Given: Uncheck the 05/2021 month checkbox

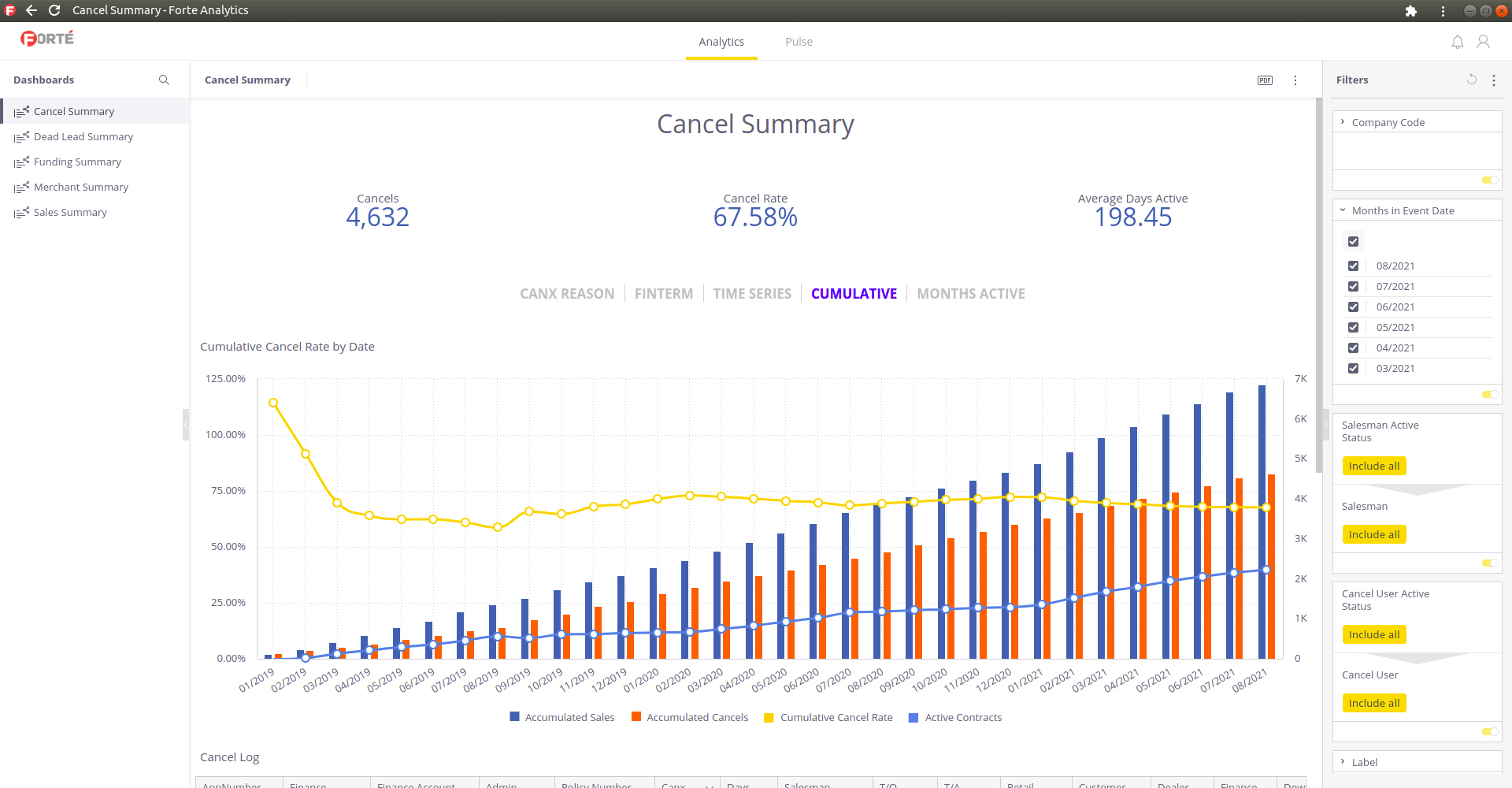Looking at the screenshot, I should point(1353,328).
